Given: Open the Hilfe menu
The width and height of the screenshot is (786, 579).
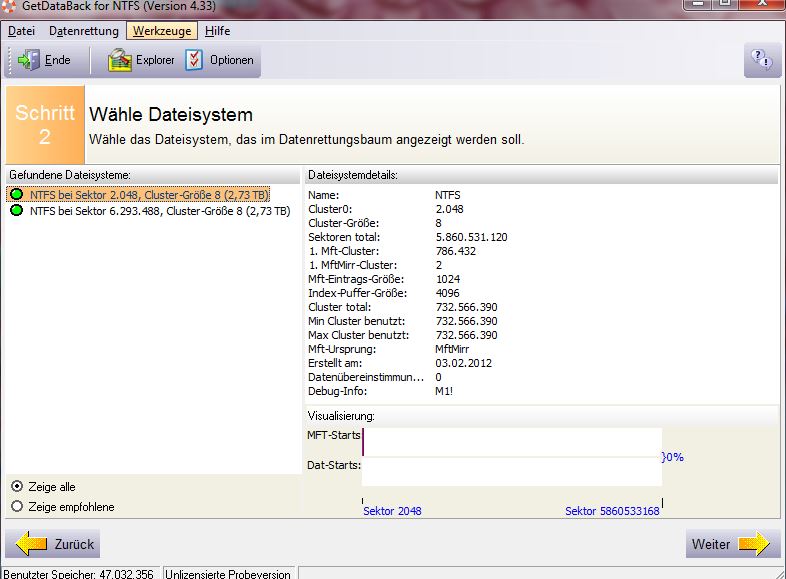Looking at the screenshot, I should pyautogui.click(x=218, y=31).
